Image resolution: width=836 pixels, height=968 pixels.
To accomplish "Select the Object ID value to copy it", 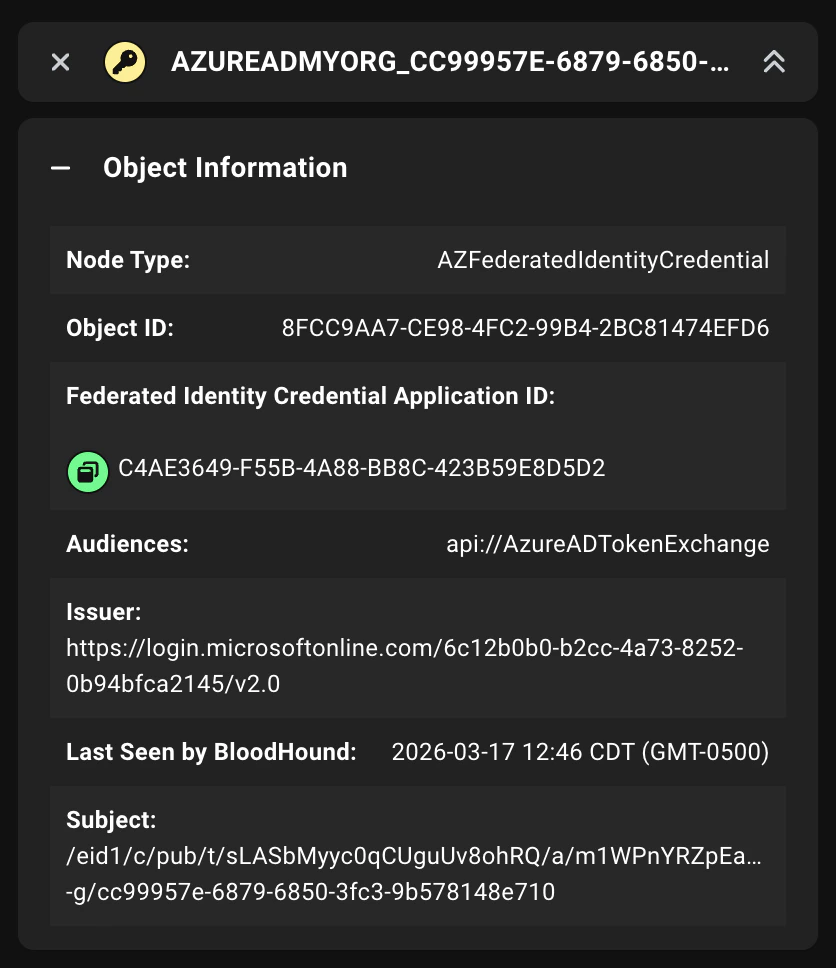I will (524, 327).
